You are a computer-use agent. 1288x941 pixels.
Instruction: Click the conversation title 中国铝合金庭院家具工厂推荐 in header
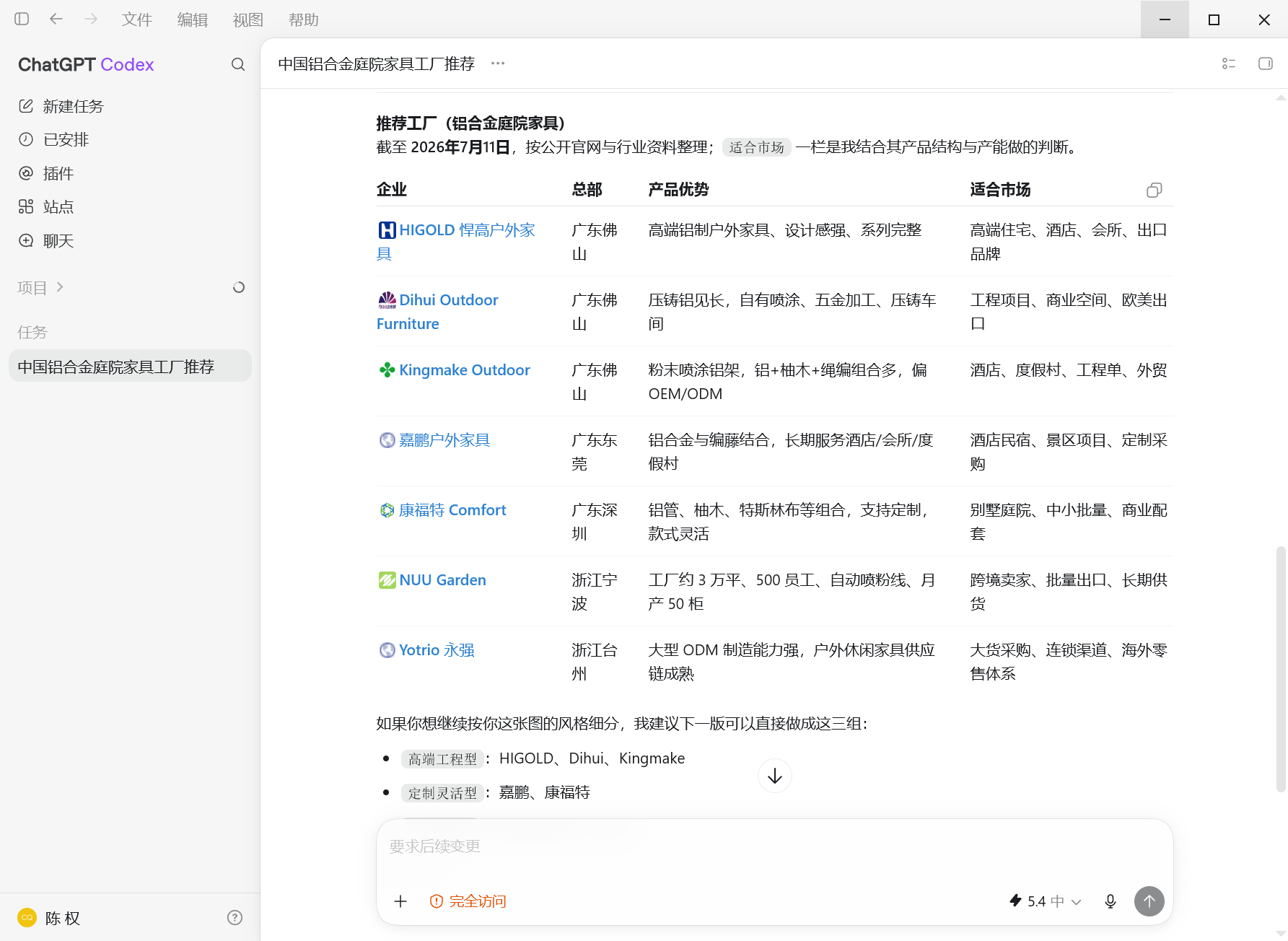click(x=376, y=64)
